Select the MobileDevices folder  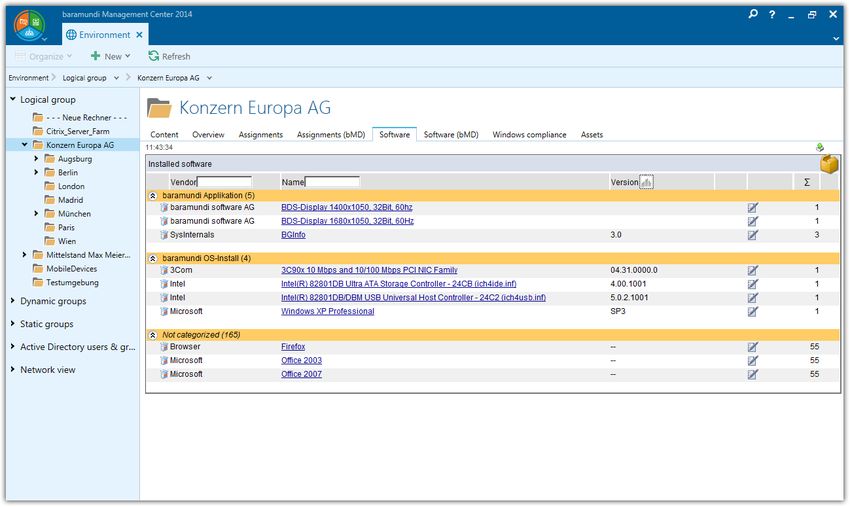coord(65,268)
